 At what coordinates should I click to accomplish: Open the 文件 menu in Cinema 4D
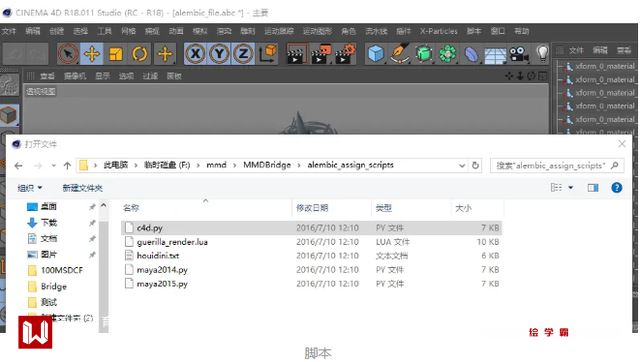8,31
